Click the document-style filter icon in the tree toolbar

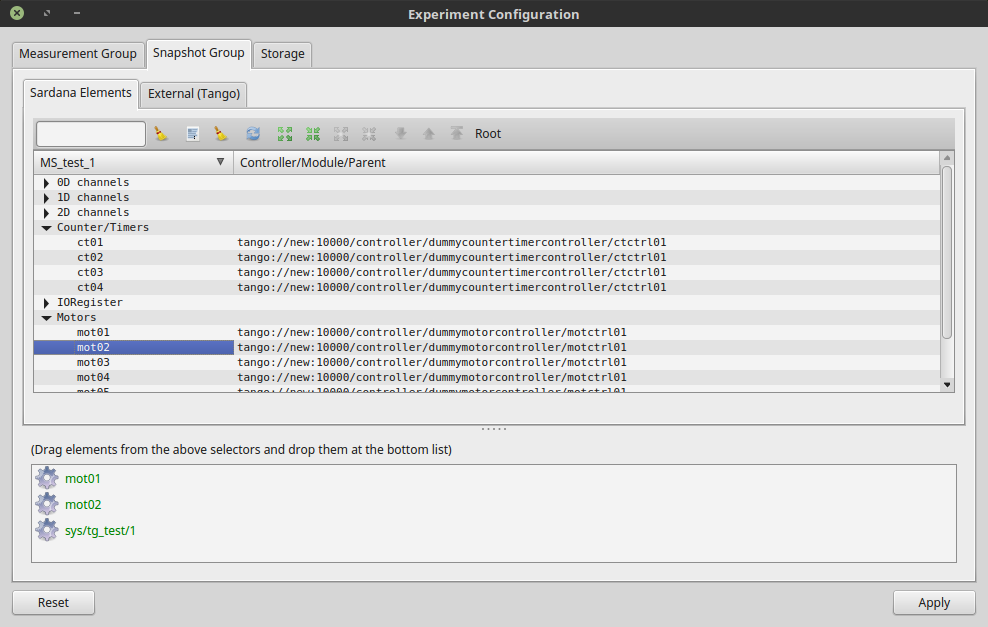point(193,134)
